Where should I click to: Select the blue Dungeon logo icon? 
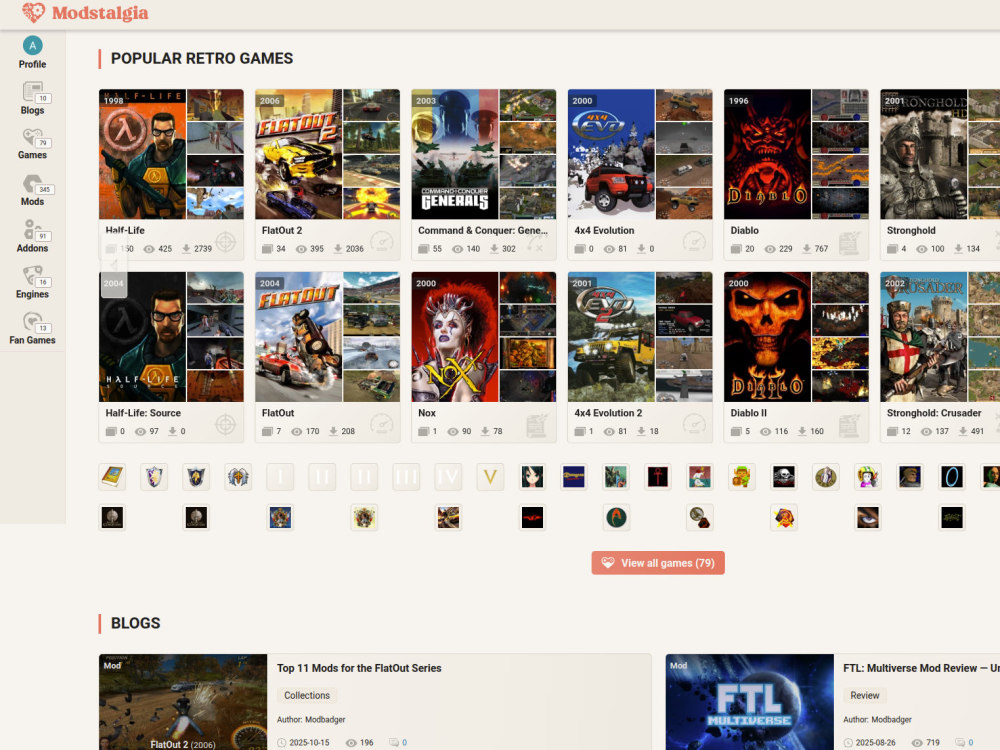574,476
